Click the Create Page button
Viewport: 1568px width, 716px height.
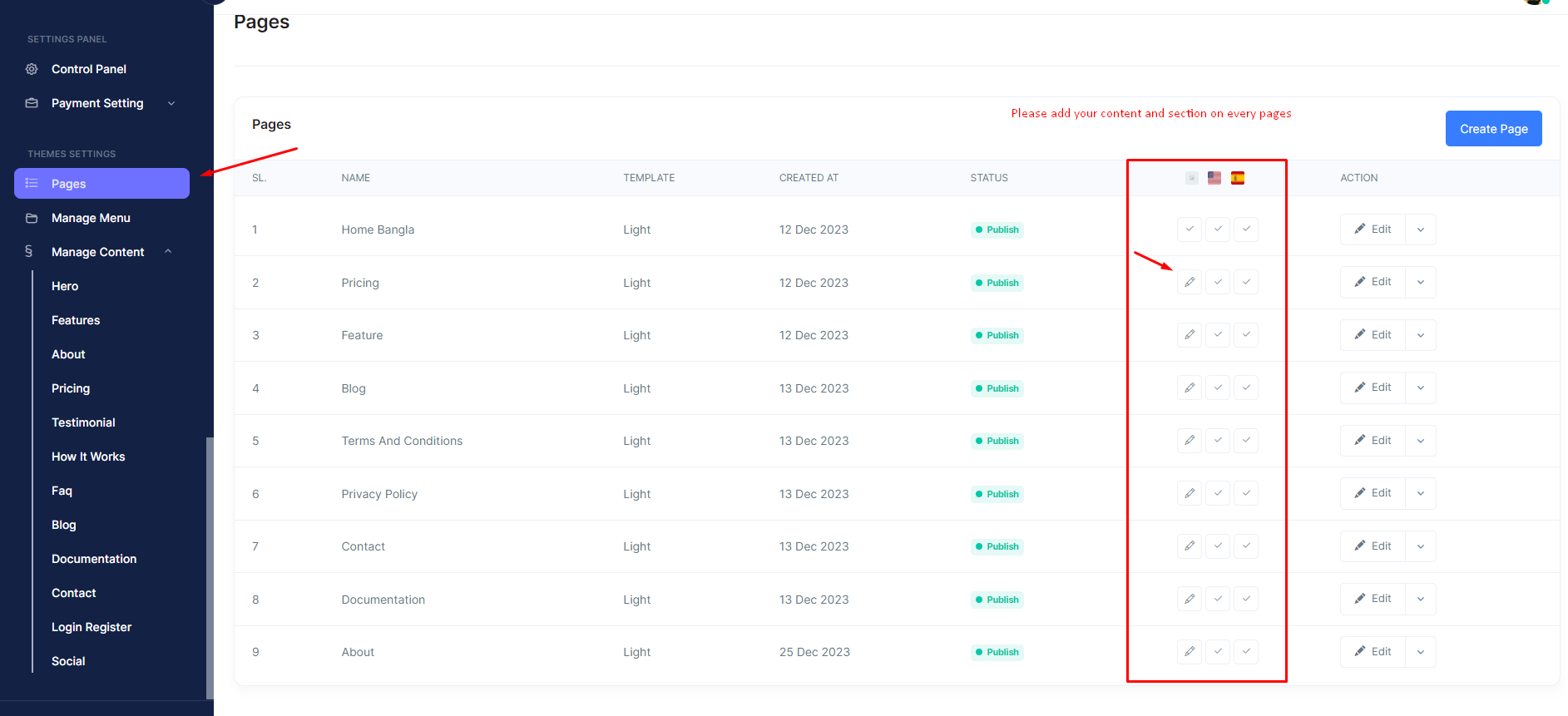tap(1493, 129)
